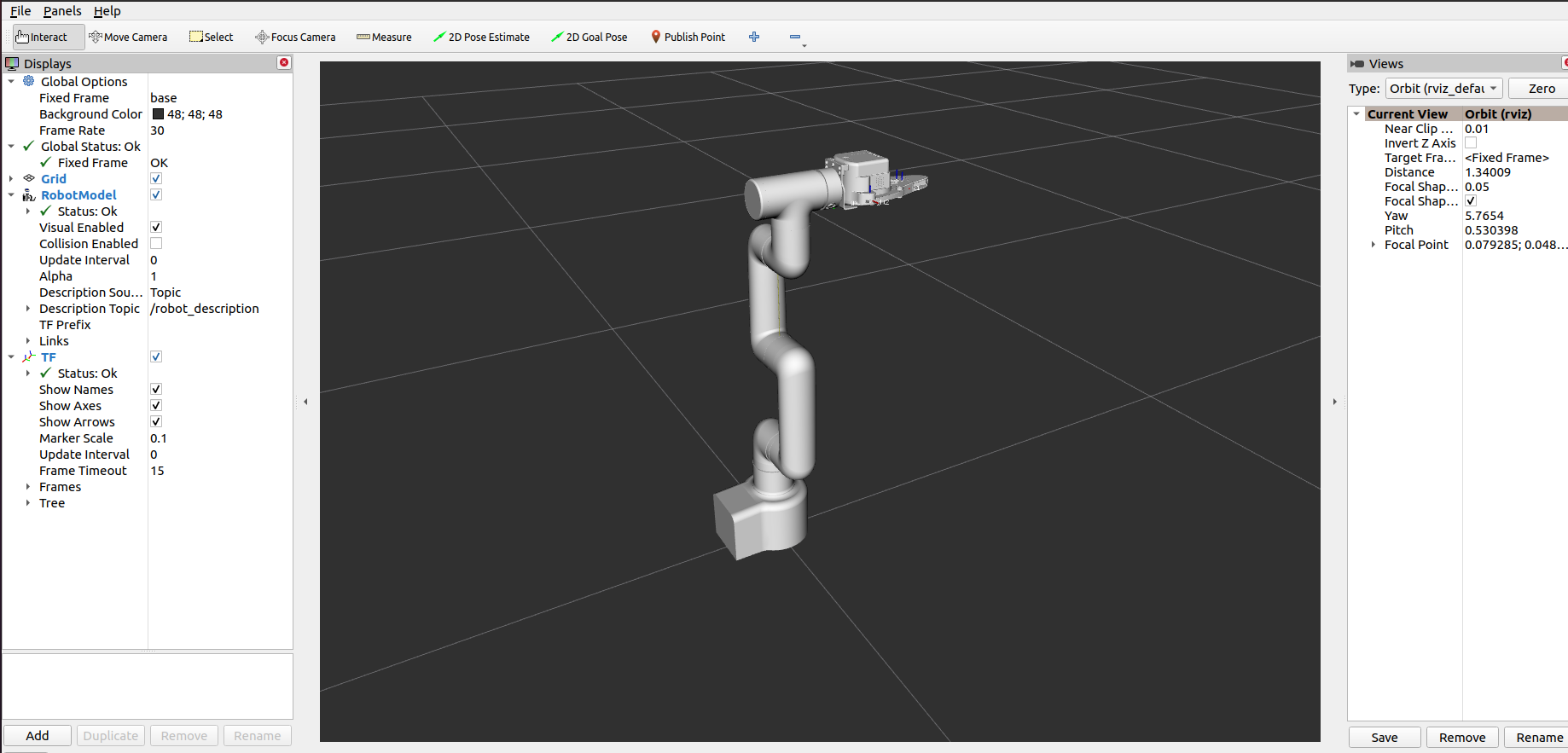
Task: Click the blue plus add-tool icon
Action: click(x=754, y=37)
